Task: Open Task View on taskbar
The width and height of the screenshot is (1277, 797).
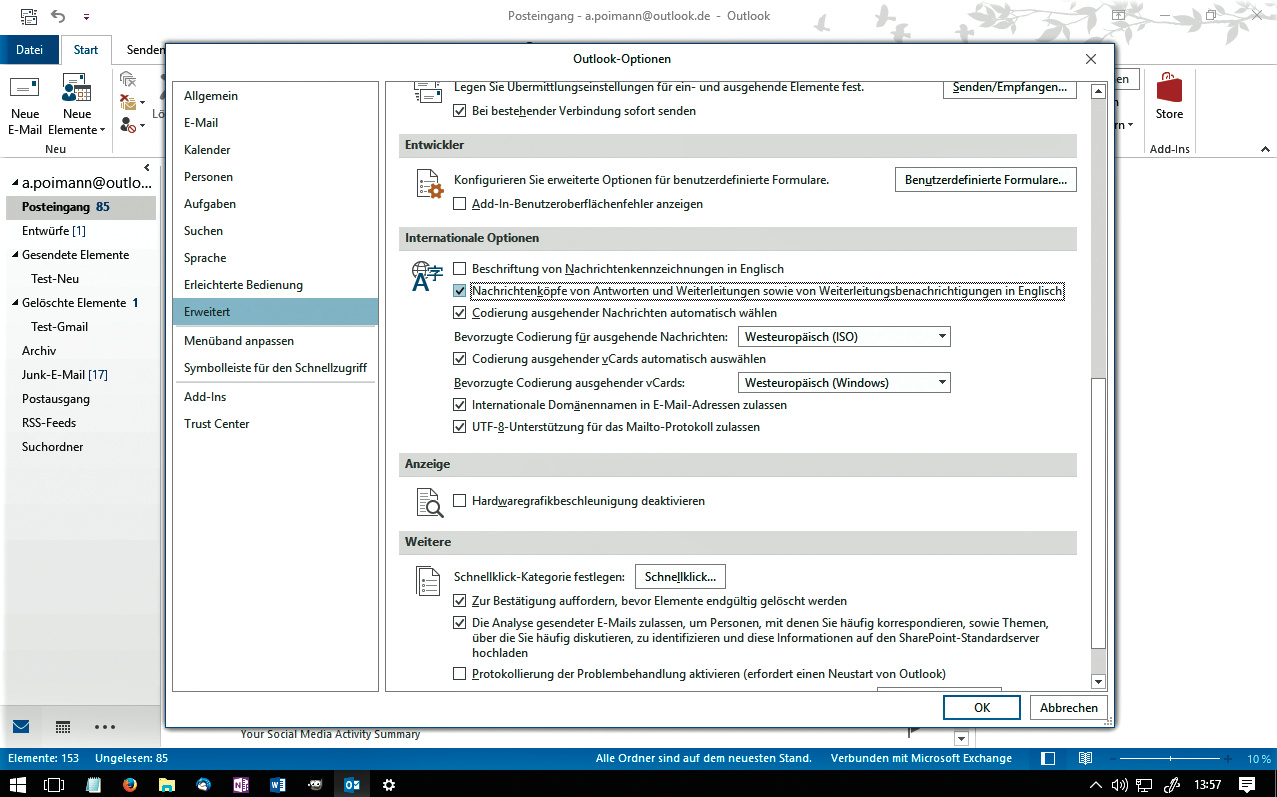Action: pyautogui.click(x=55, y=785)
